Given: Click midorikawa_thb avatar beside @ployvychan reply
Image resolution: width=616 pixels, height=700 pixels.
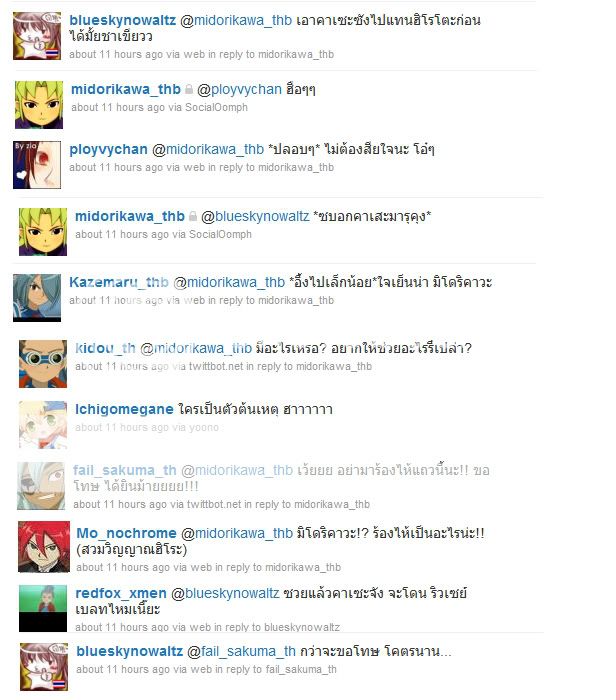Looking at the screenshot, I should point(39,105).
